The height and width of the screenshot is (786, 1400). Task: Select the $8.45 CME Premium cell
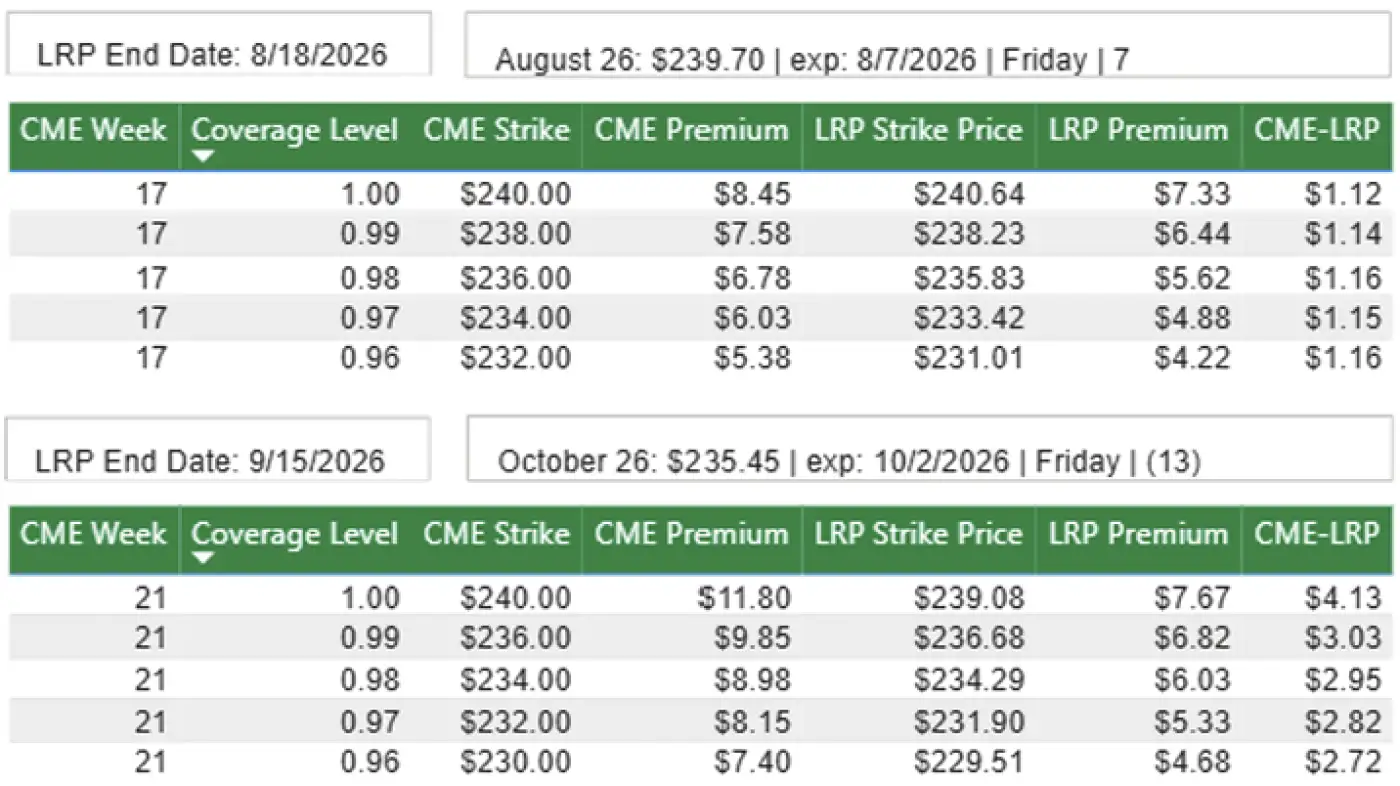click(751, 194)
